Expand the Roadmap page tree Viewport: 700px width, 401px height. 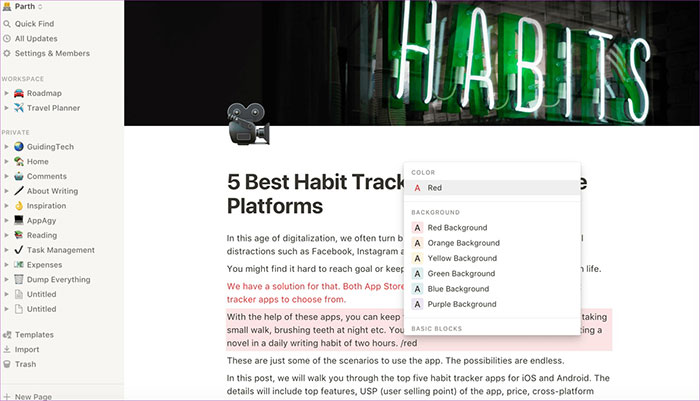pos(6,93)
